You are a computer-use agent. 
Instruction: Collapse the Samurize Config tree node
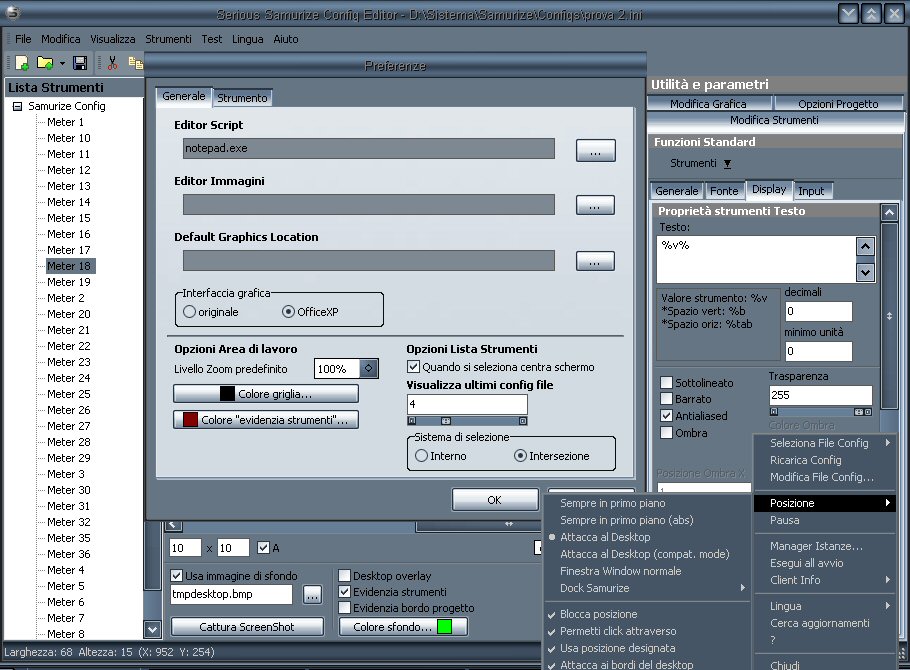[x=17, y=106]
